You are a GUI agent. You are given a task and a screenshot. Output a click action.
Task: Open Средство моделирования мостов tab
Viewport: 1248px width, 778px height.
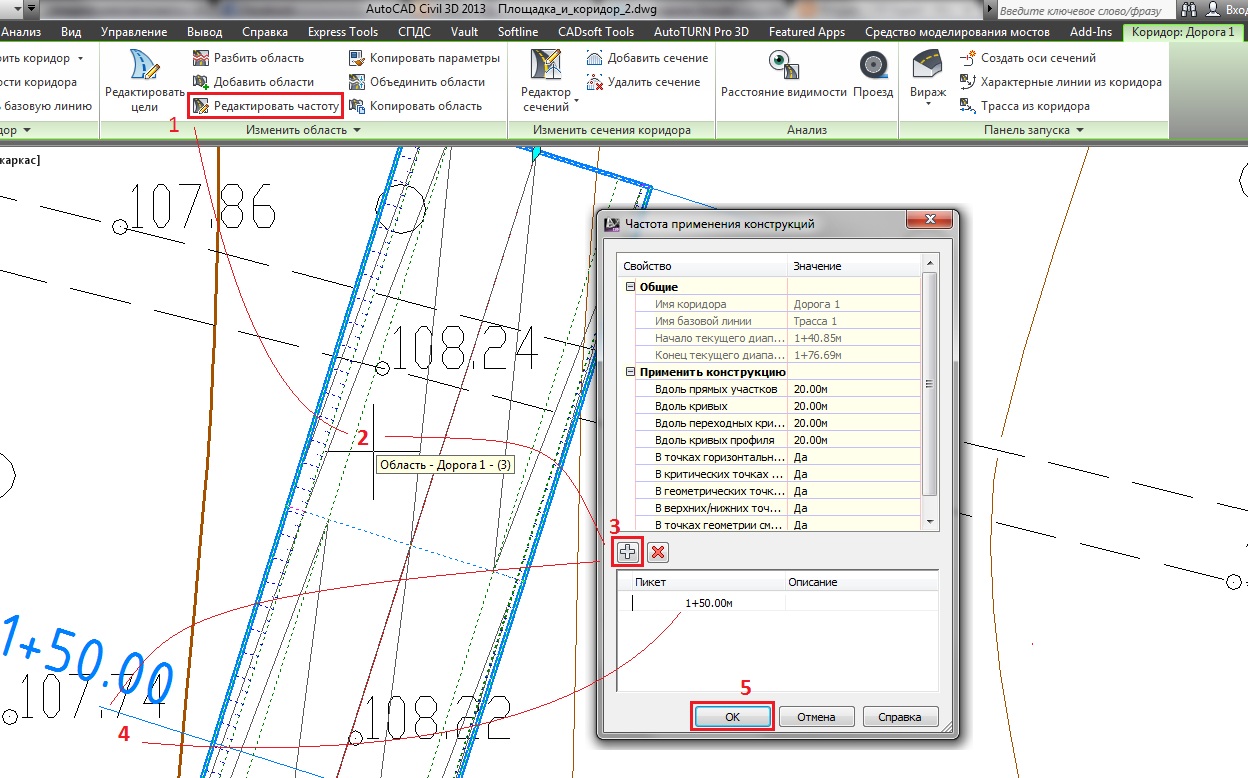point(957,32)
